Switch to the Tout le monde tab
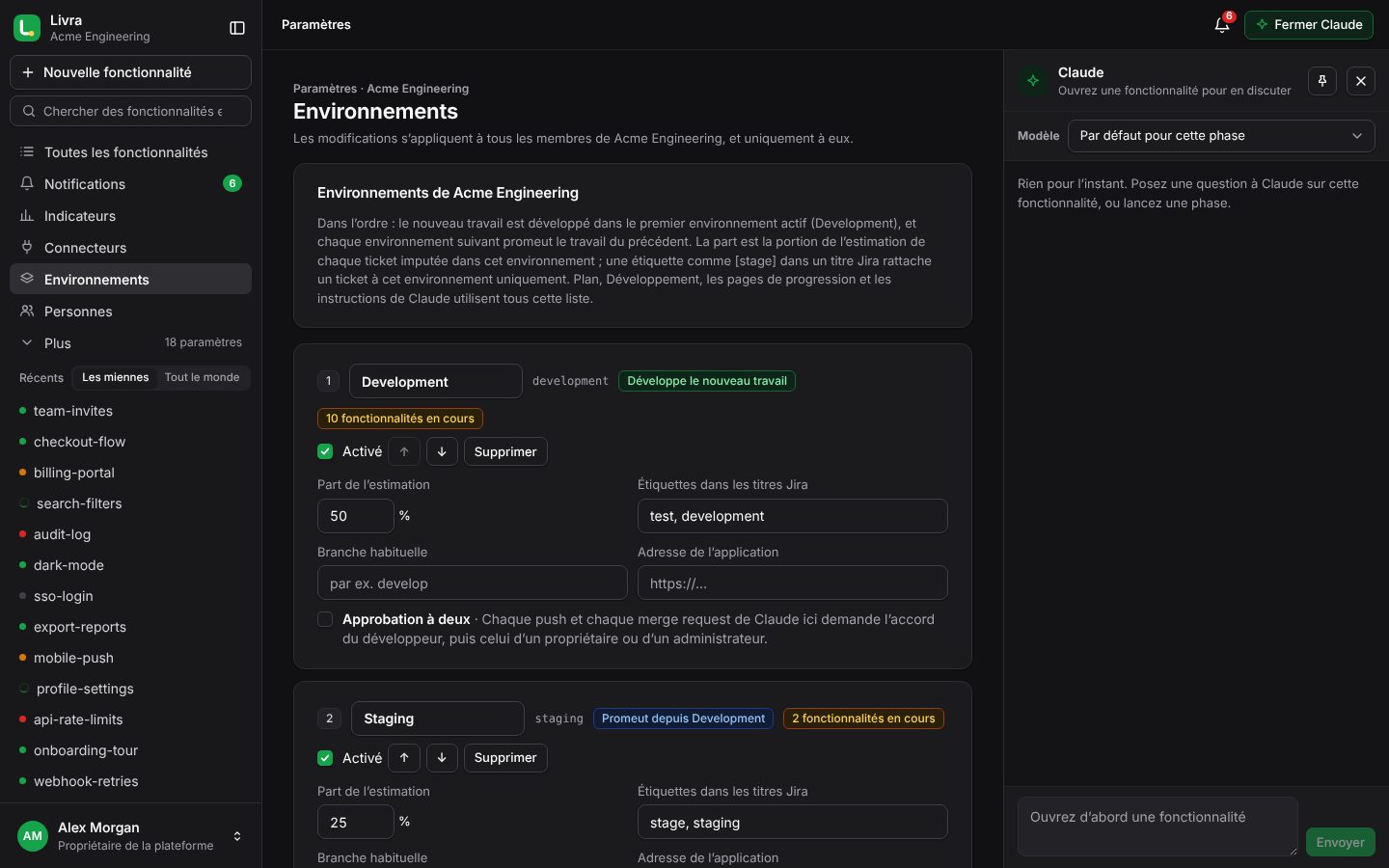 (x=202, y=378)
